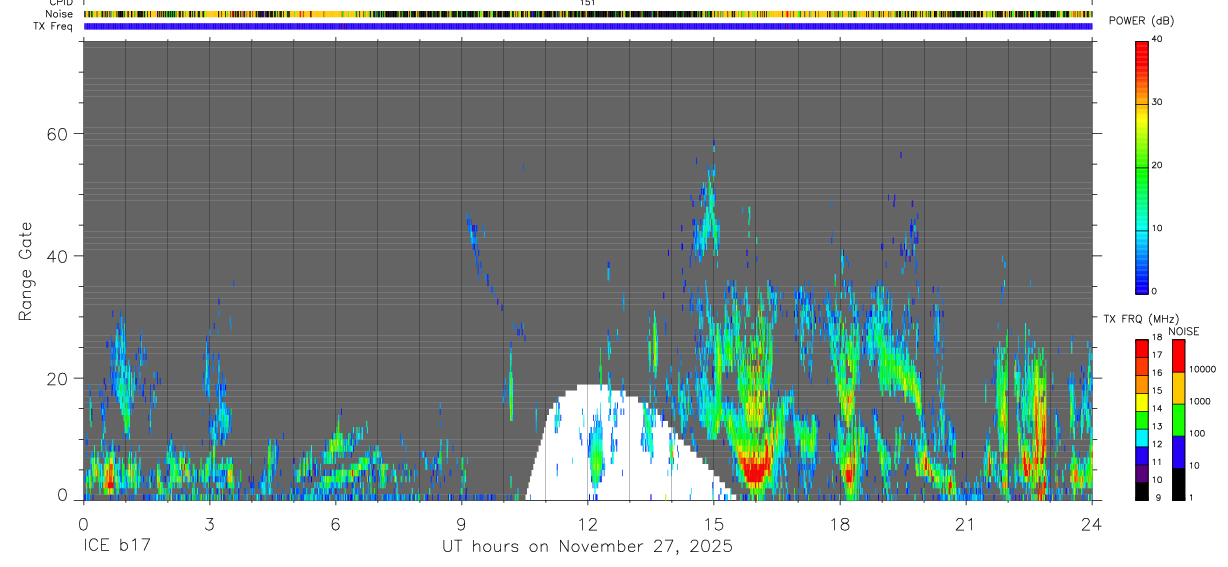Screen dimensions: 1228x567
Task: Select the cyan 12-13 MHz frequency swatch
Action: (x=1142, y=436)
